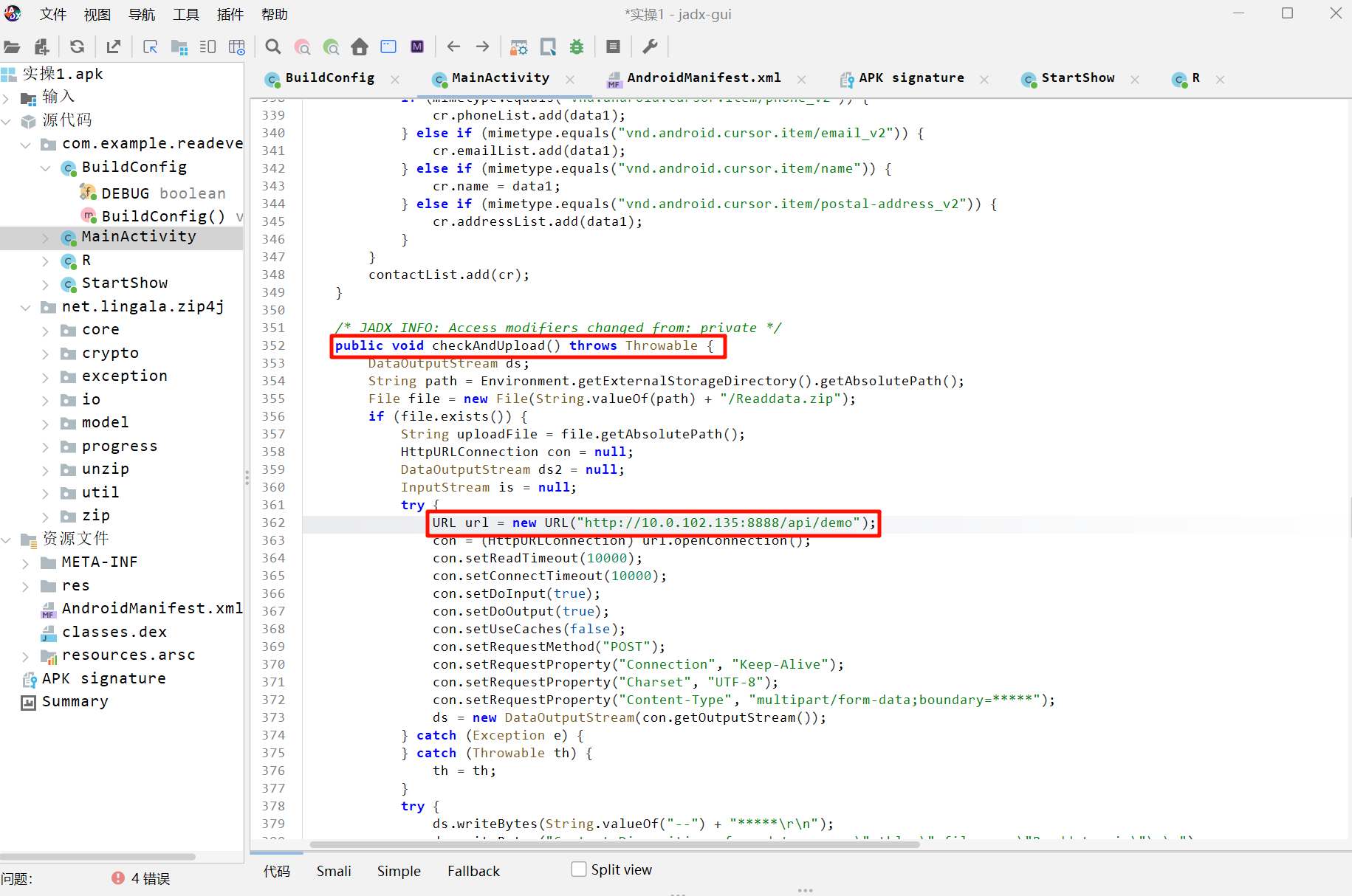Image resolution: width=1352 pixels, height=896 pixels.
Task: Navigate forward with right arrow
Action: coord(482,47)
